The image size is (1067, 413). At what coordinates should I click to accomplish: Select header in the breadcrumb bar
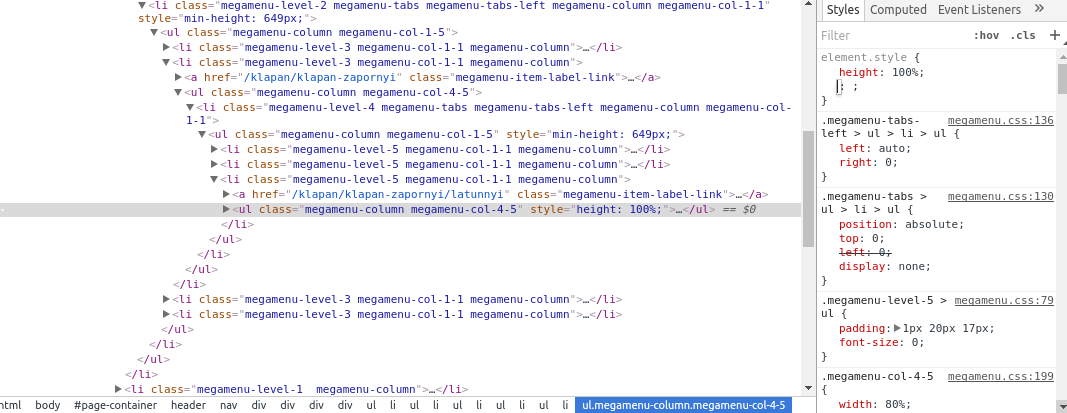click(188, 406)
